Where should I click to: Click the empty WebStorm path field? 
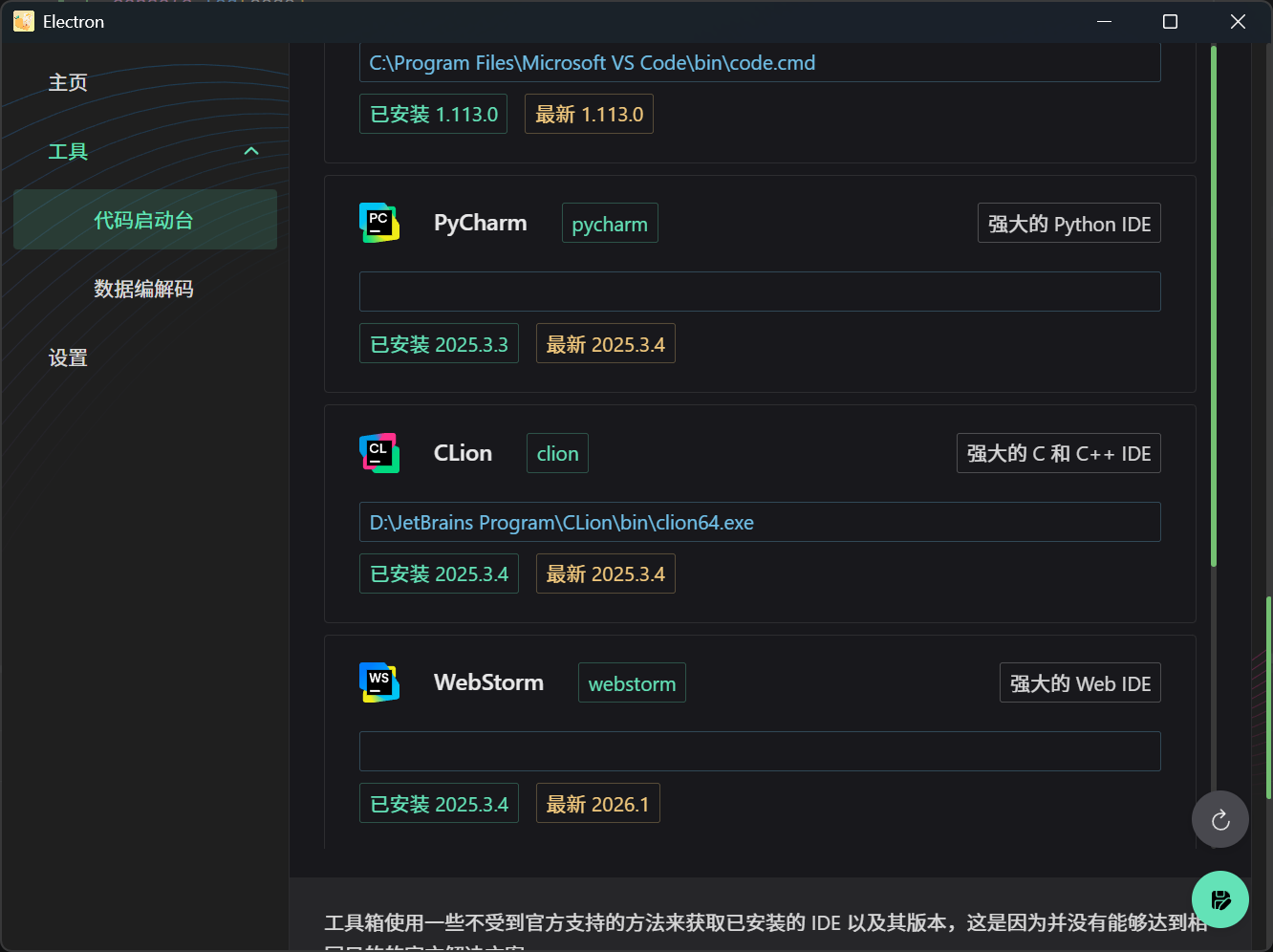click(x=760, y=751)
